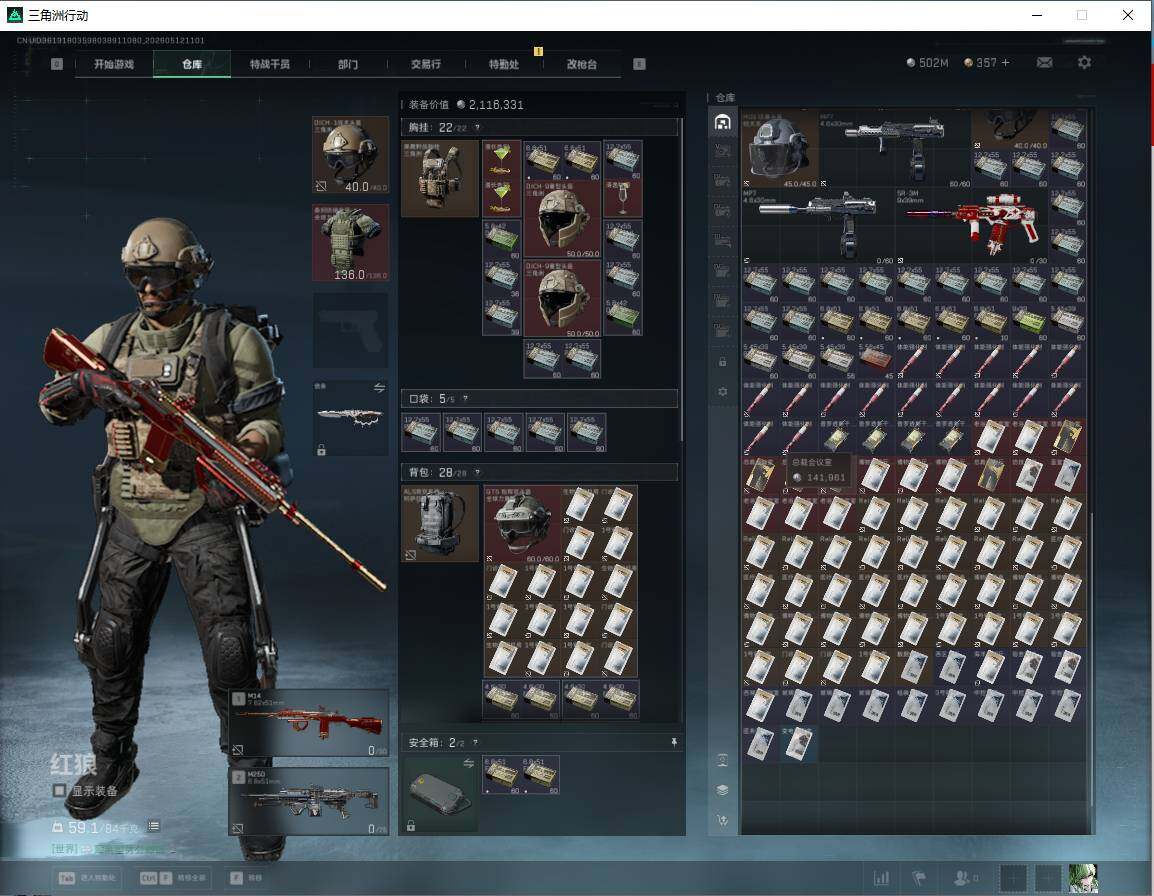The width and height of the screenshot is (1154, 896).
Task: Click the player avatar in bottom bar
Action: click(x=1083, y=878)
